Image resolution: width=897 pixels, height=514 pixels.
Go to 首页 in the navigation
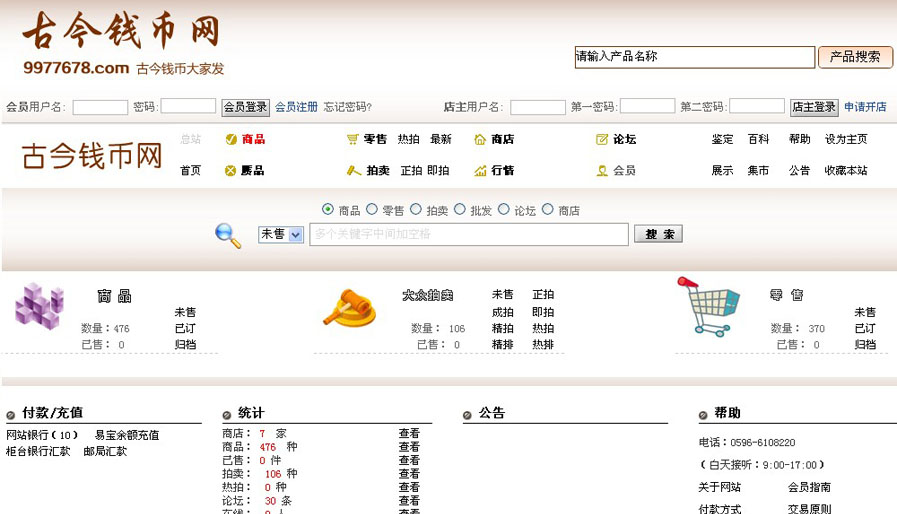coord(190,171)
